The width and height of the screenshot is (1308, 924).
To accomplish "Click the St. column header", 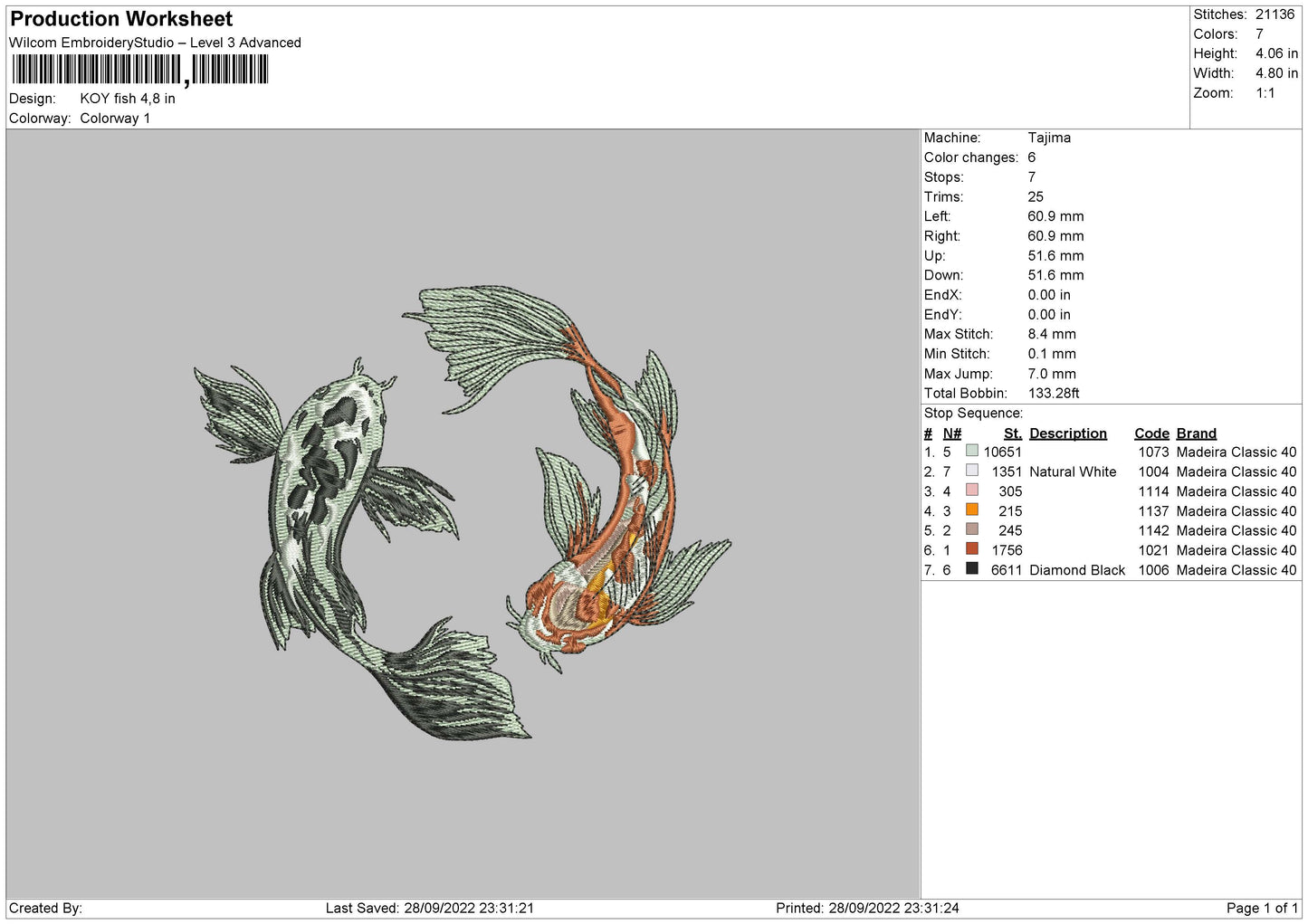I will pos(1012,433).
